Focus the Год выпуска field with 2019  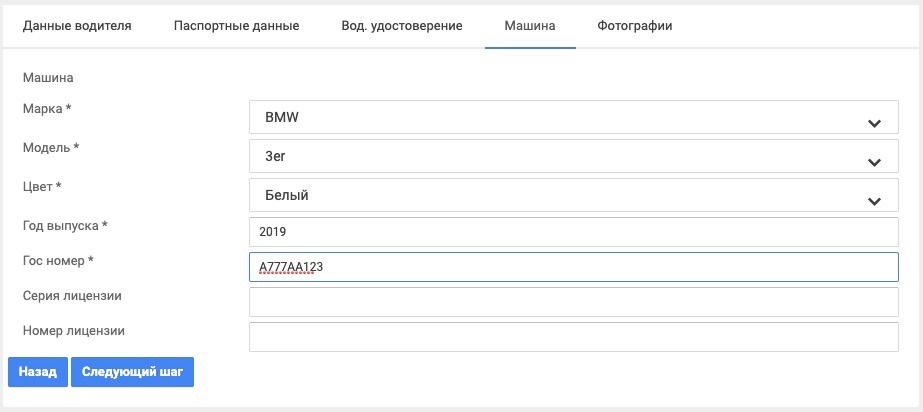click(573, 232)
